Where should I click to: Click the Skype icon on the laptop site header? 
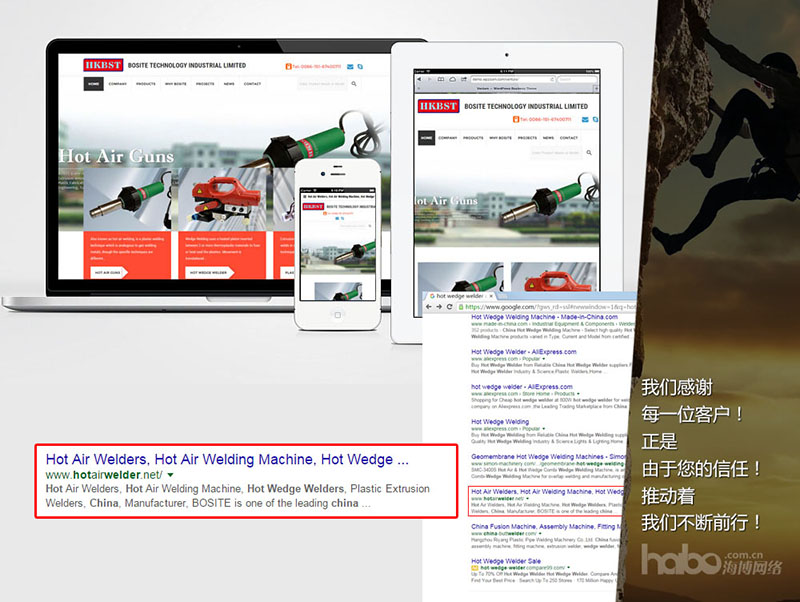tap(360, 66)
